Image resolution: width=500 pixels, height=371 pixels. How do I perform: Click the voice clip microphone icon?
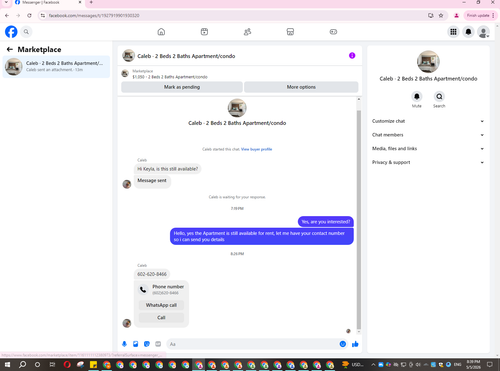pos(124,344)
